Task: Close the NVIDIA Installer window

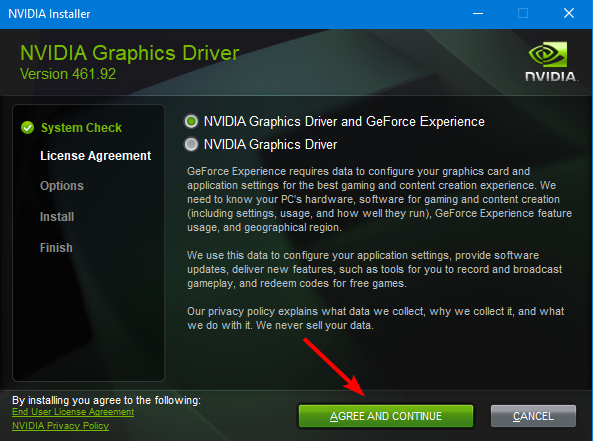Action: coord(569,14)
